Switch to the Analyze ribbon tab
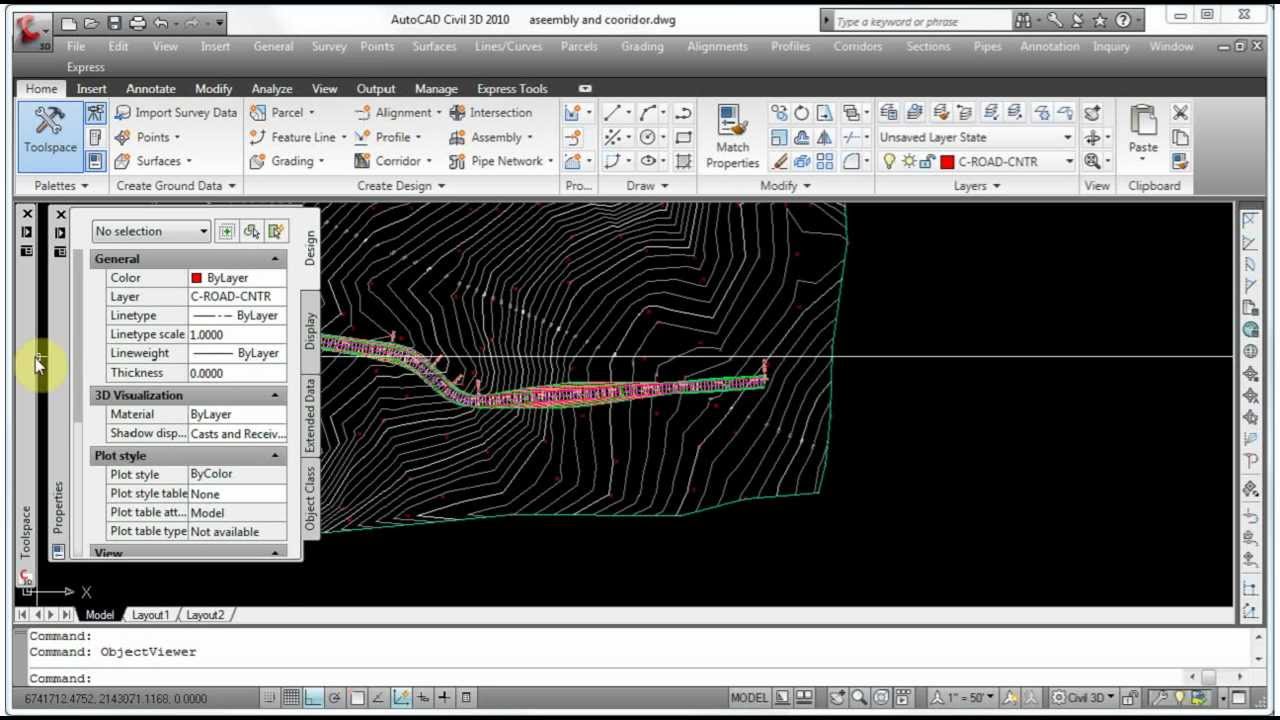This screenshot has width=1280, height=720. pos(272,89)
